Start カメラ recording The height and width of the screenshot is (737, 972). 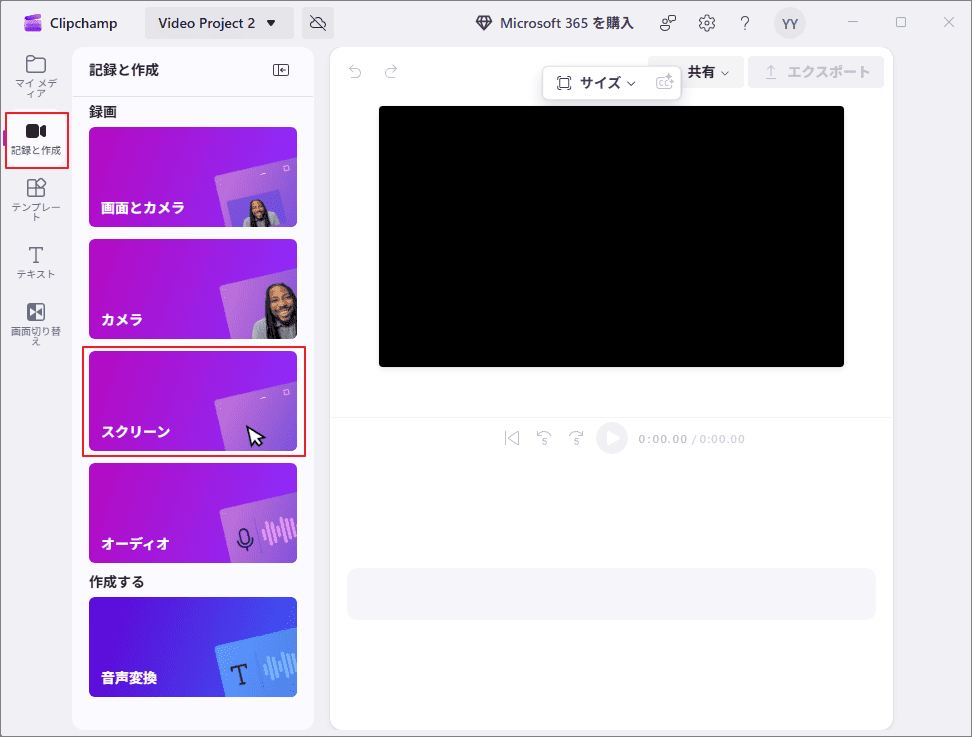pos(193,289)
